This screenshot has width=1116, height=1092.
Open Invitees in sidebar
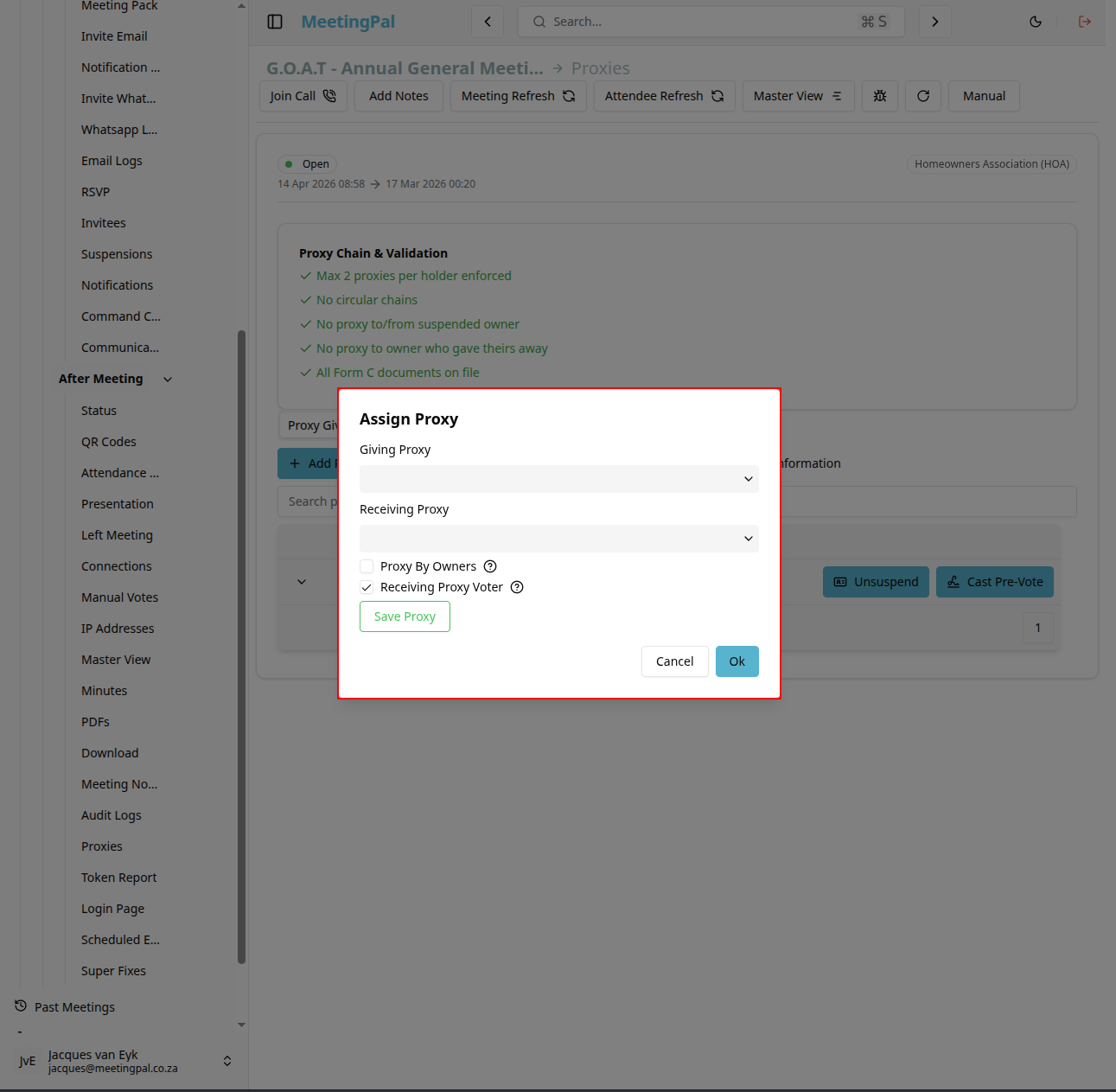pos(104,223)
